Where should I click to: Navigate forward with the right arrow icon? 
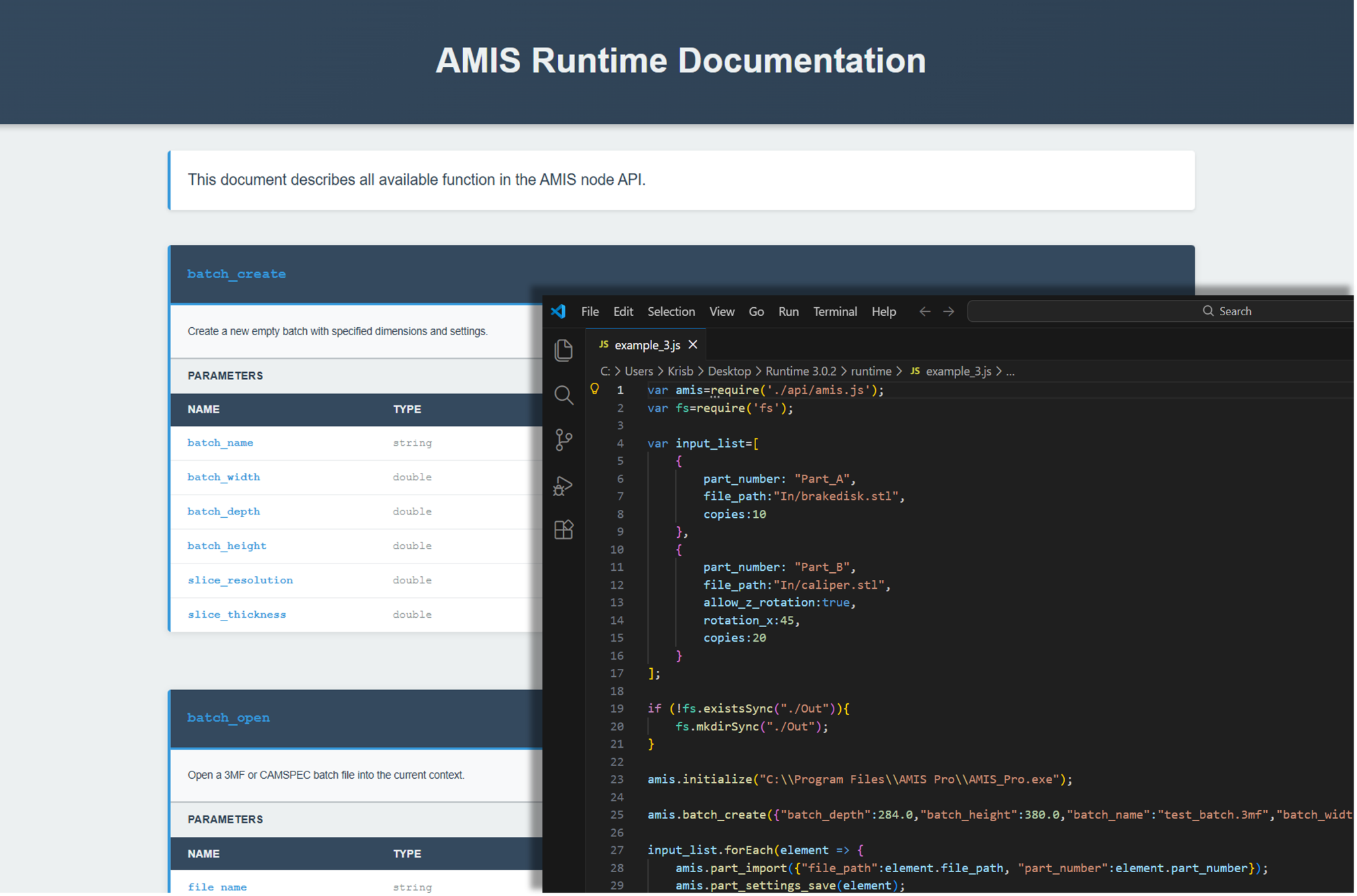(949, 311)
